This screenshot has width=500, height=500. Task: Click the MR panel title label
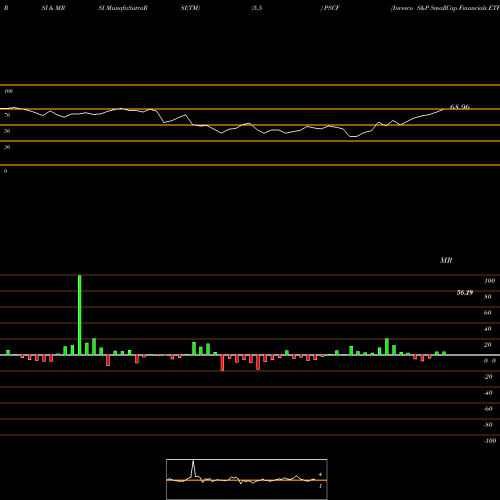[x=446, y=260]
